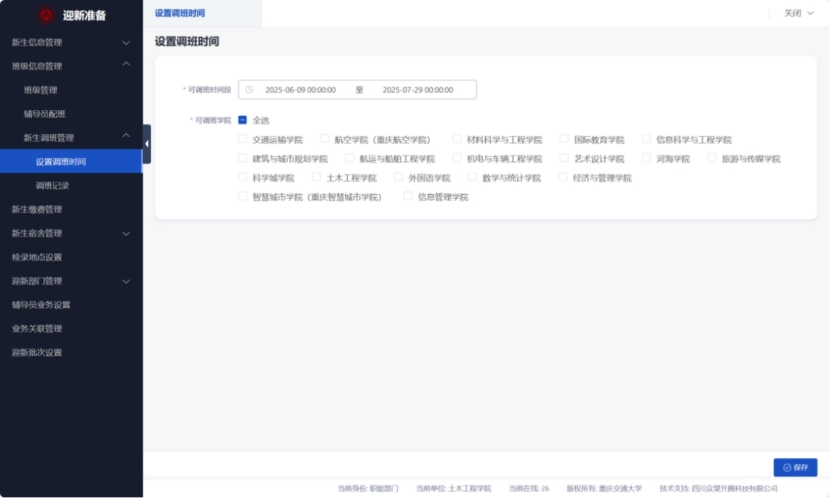Expand the 迎新部门管理 menu
831x498 pixels.
coord(126,281)
